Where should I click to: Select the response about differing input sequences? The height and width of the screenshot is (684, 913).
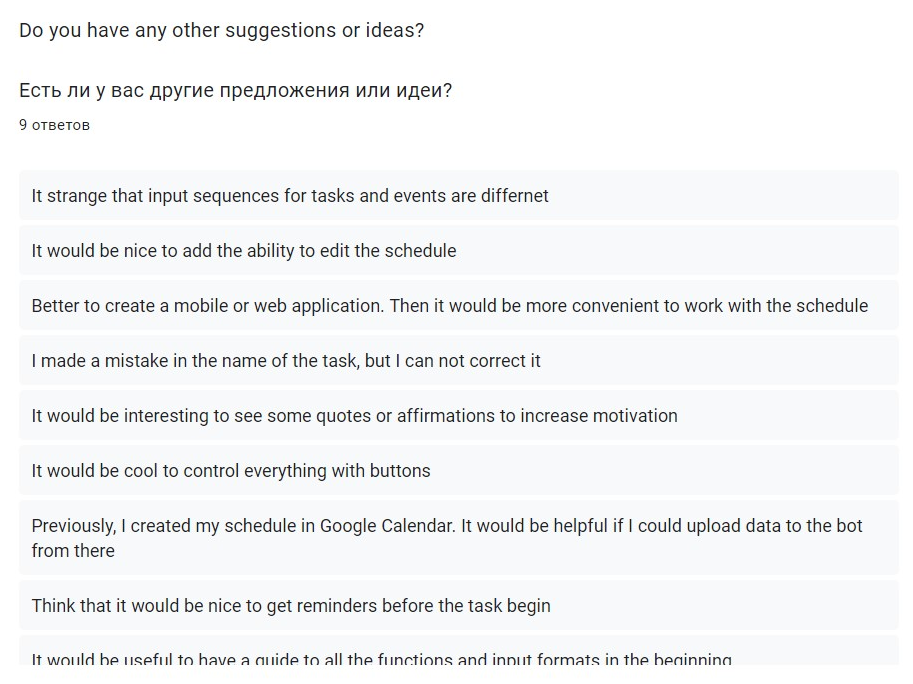click(x=289, y=196)
